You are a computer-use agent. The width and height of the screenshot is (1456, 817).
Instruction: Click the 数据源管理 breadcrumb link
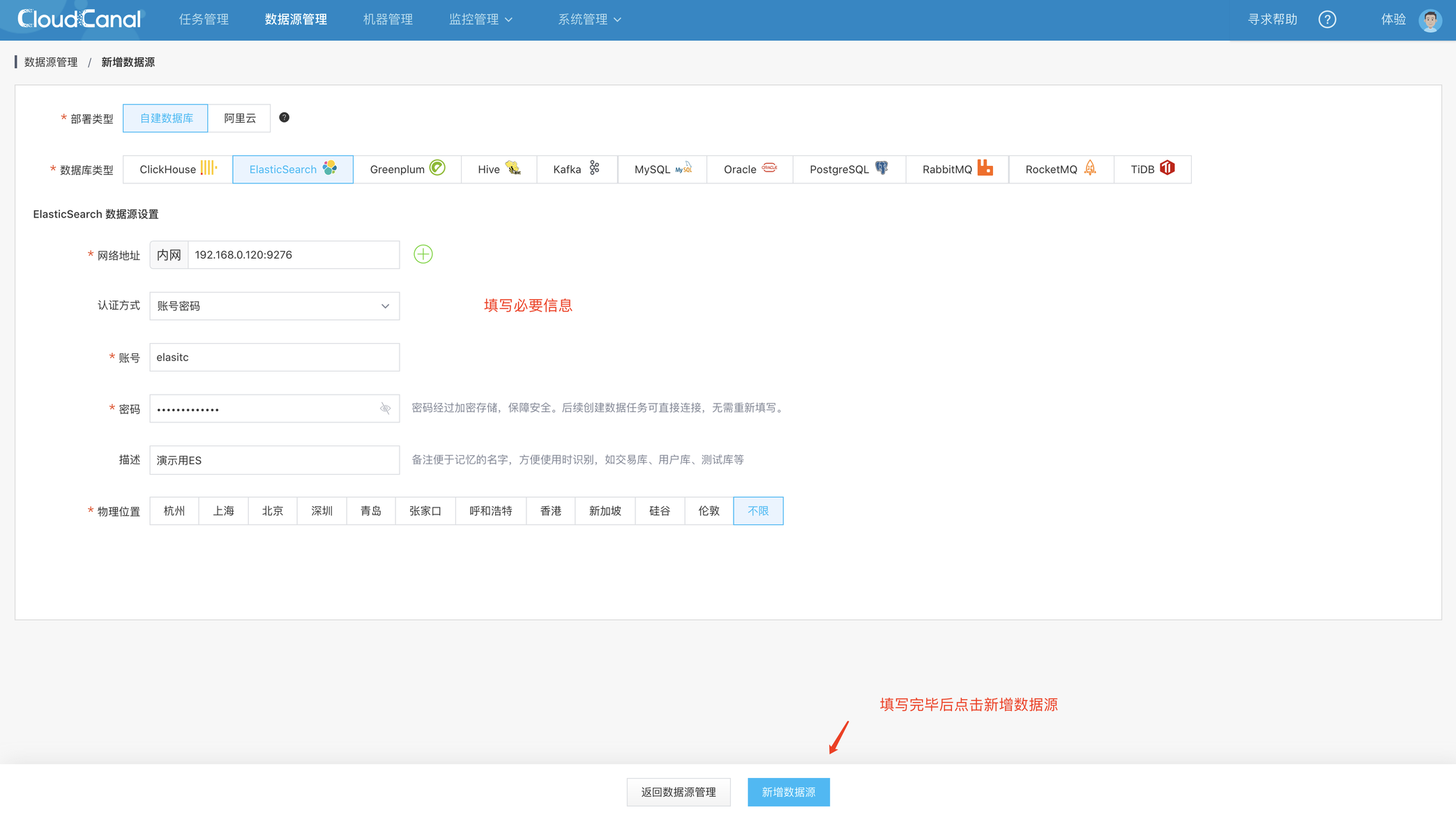pos(51,62)
